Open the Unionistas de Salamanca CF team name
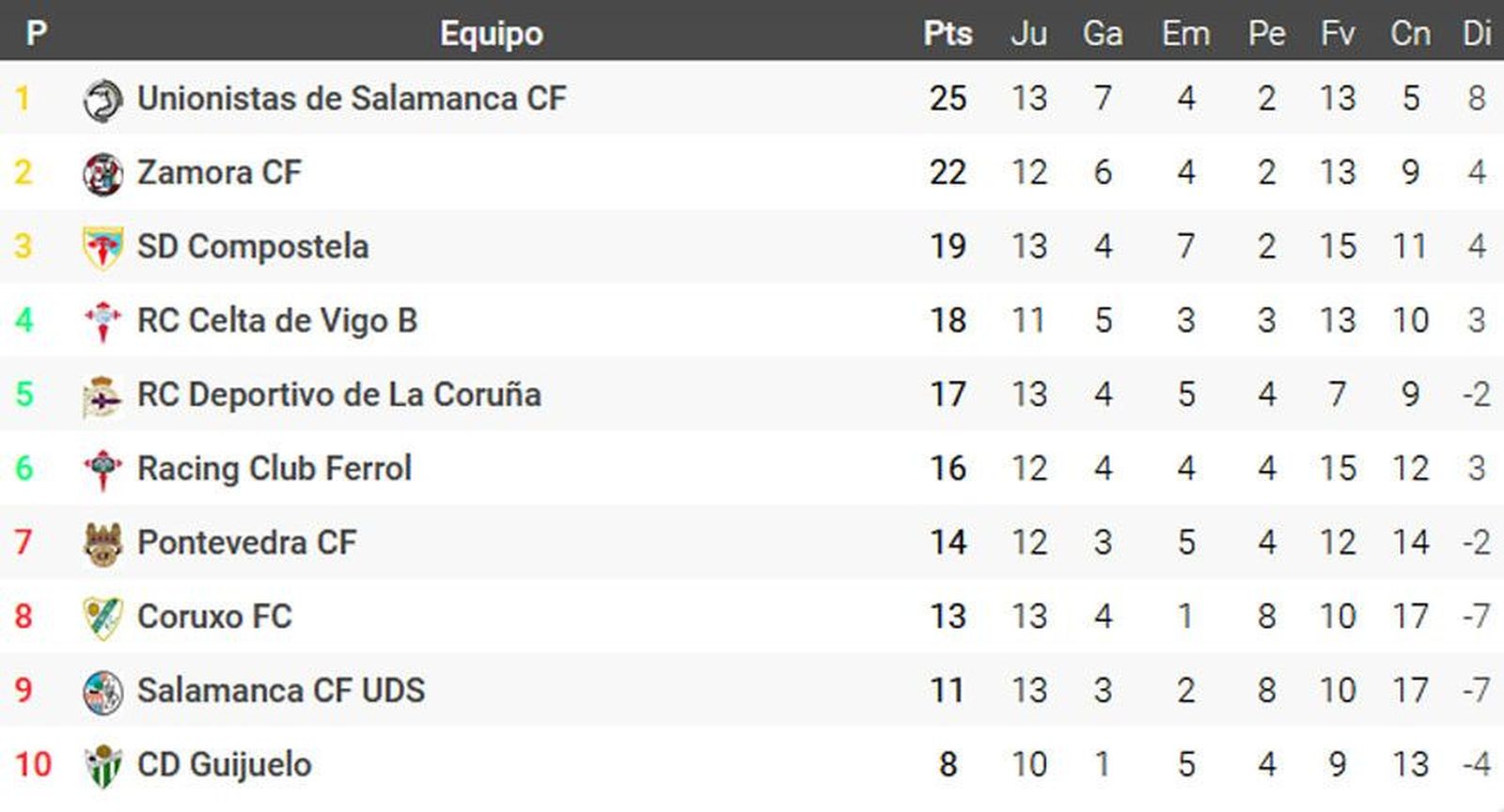This screenshot has width=1504, height=812. (352, 99)
